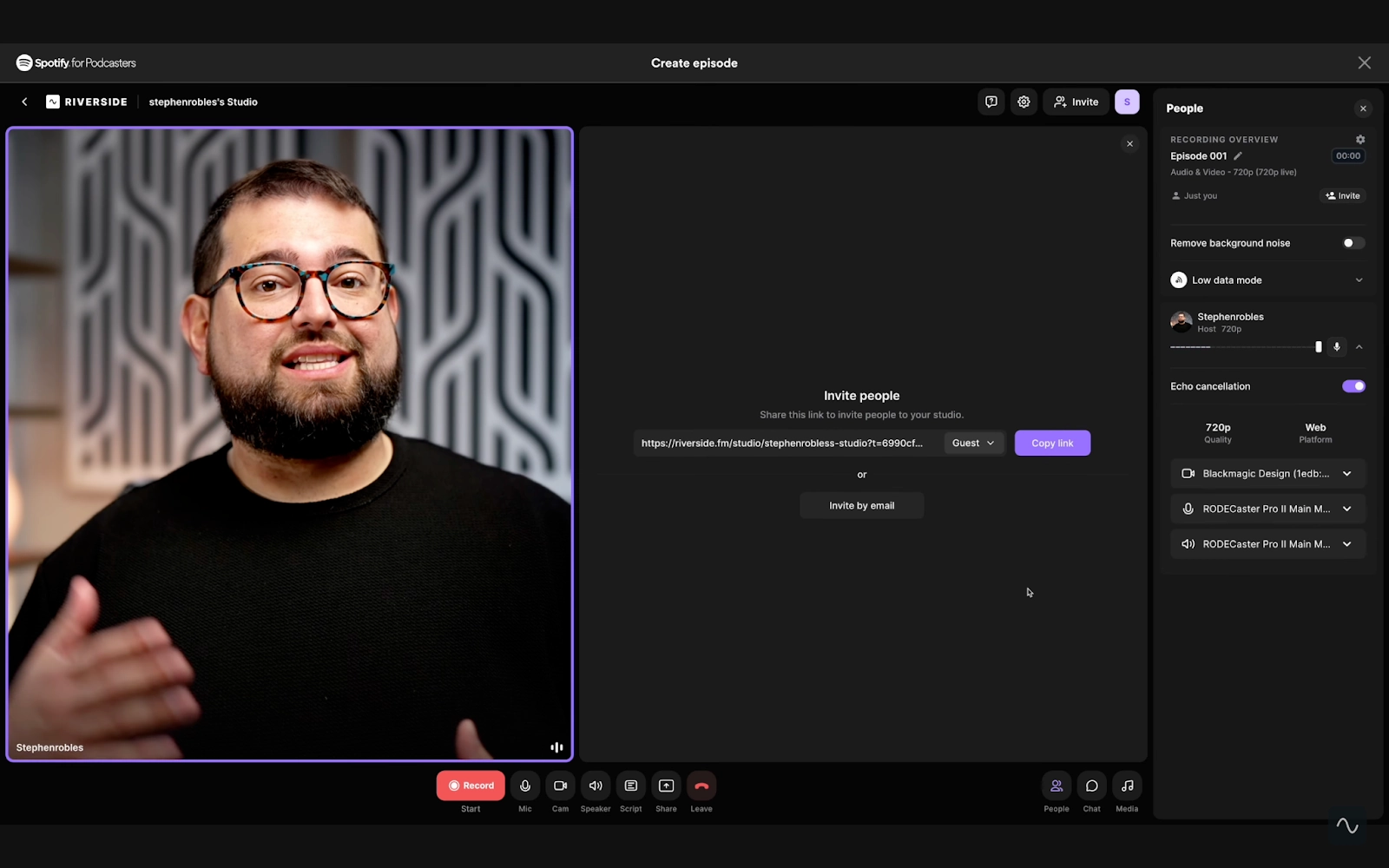Expand the Low data mode section
The width and height of the screenshot is (1389, 868).
coord(1358,279)
